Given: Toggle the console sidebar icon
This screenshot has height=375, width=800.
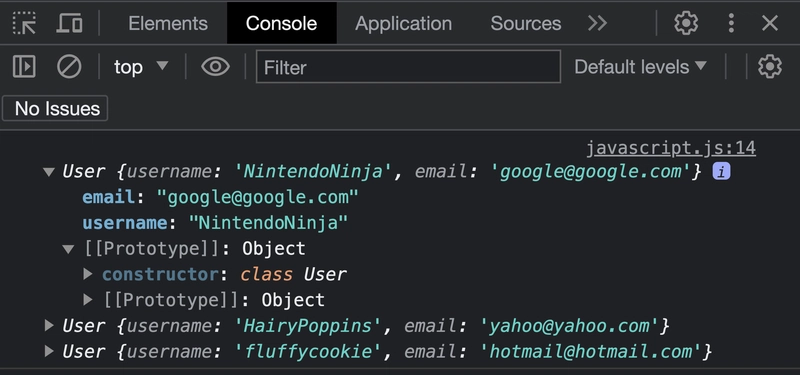Looking at the screenshot, I should pos(24,67).
